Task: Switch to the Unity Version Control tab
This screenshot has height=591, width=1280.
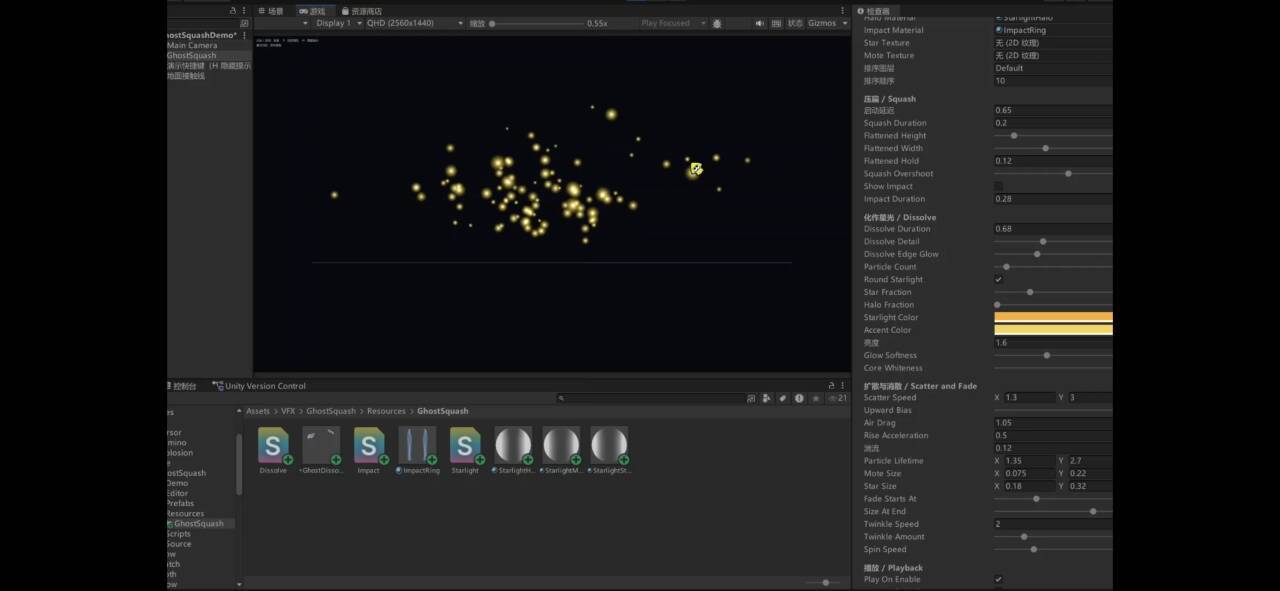Action: point(259,386)
